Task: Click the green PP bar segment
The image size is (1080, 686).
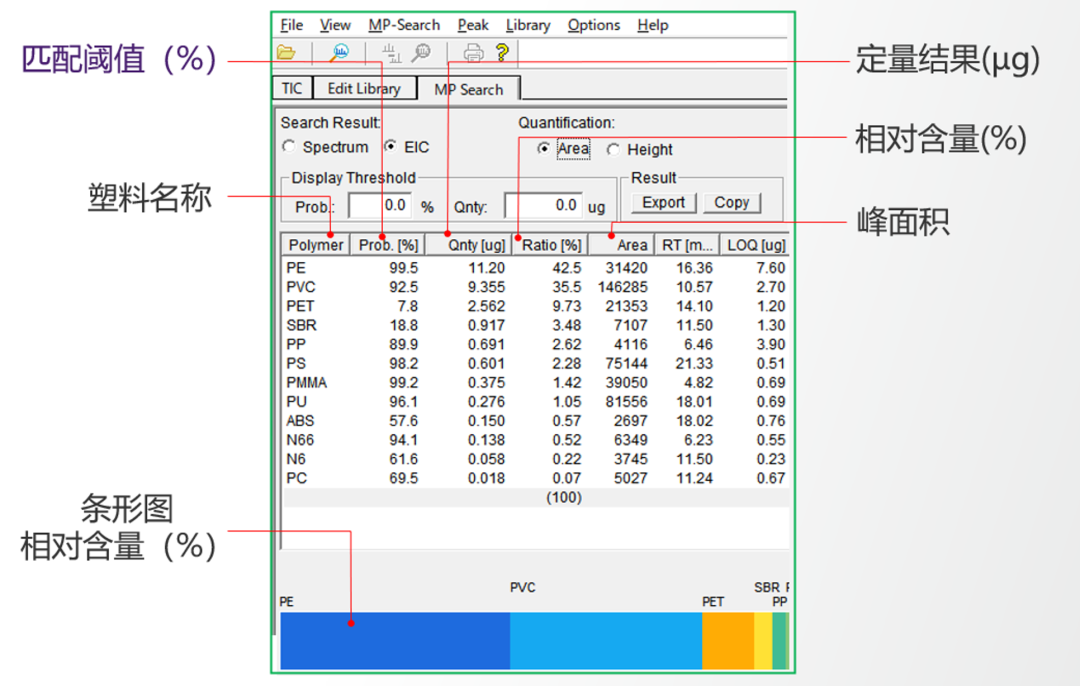Action: (779, 641)
